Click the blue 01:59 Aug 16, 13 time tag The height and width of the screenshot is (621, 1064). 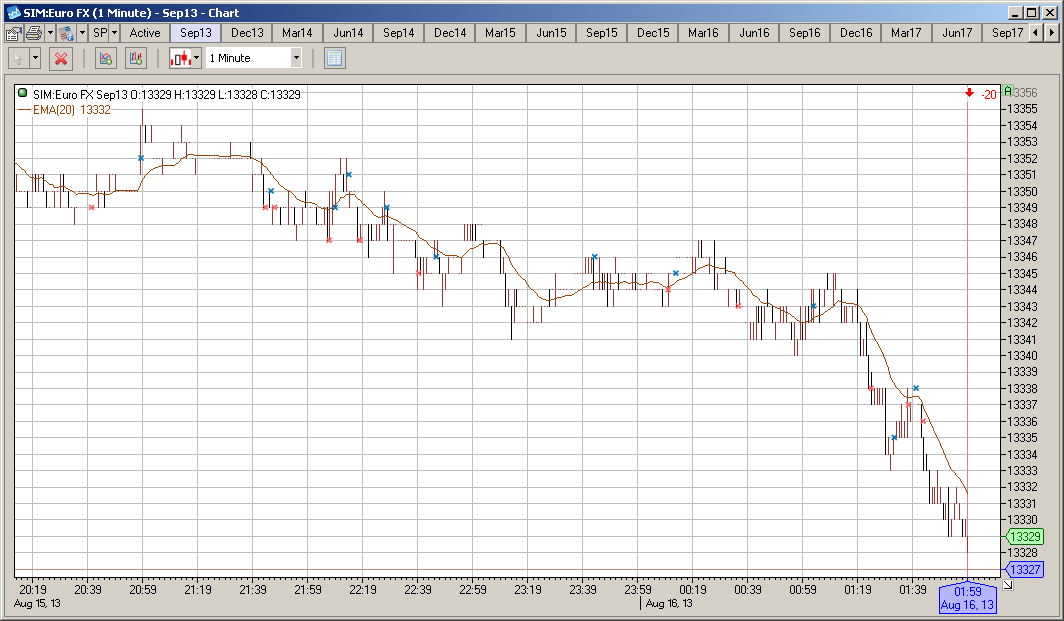[967, 598]
